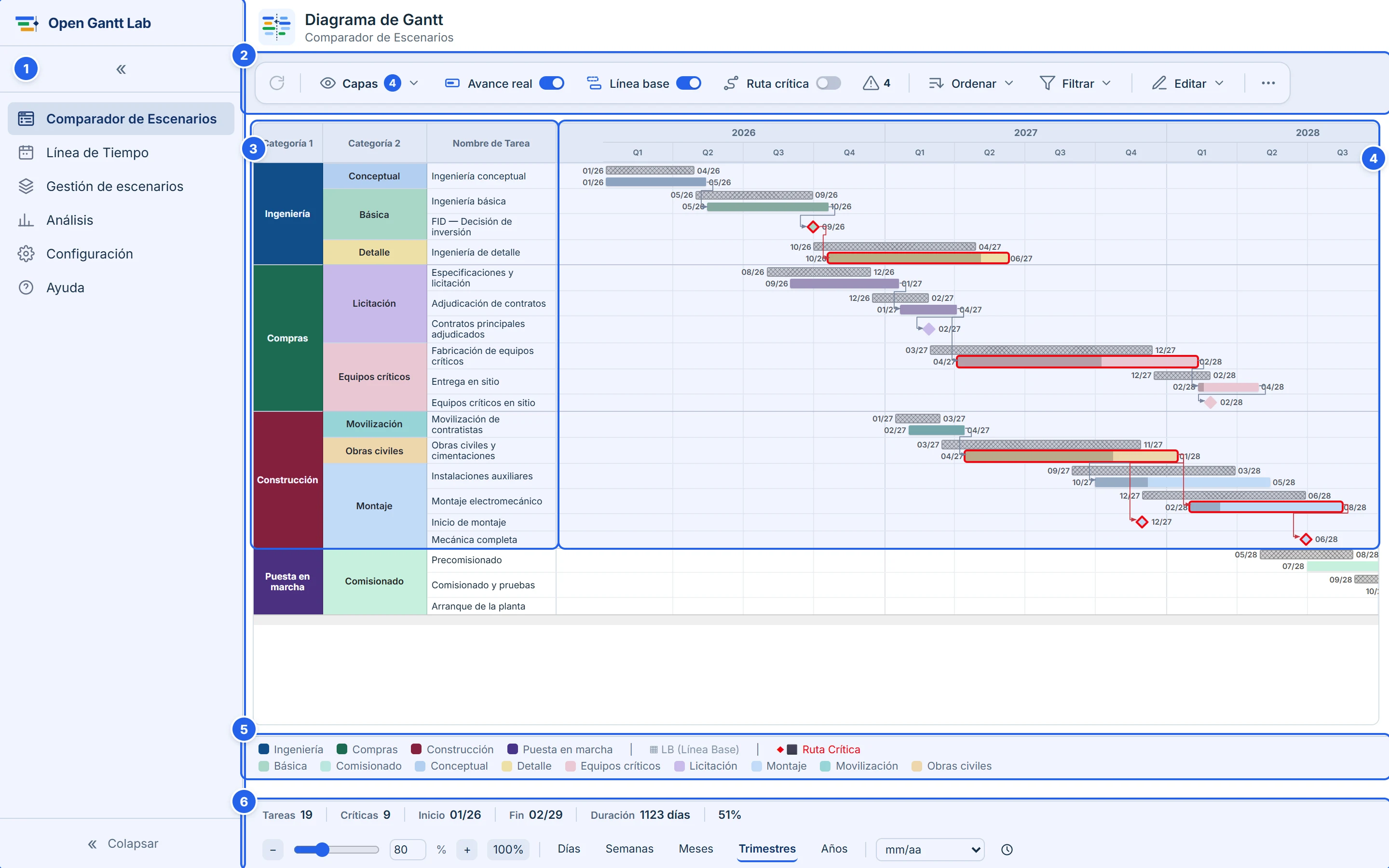
Task: Switch time scale to Meses
Action: tap(695, 849)
